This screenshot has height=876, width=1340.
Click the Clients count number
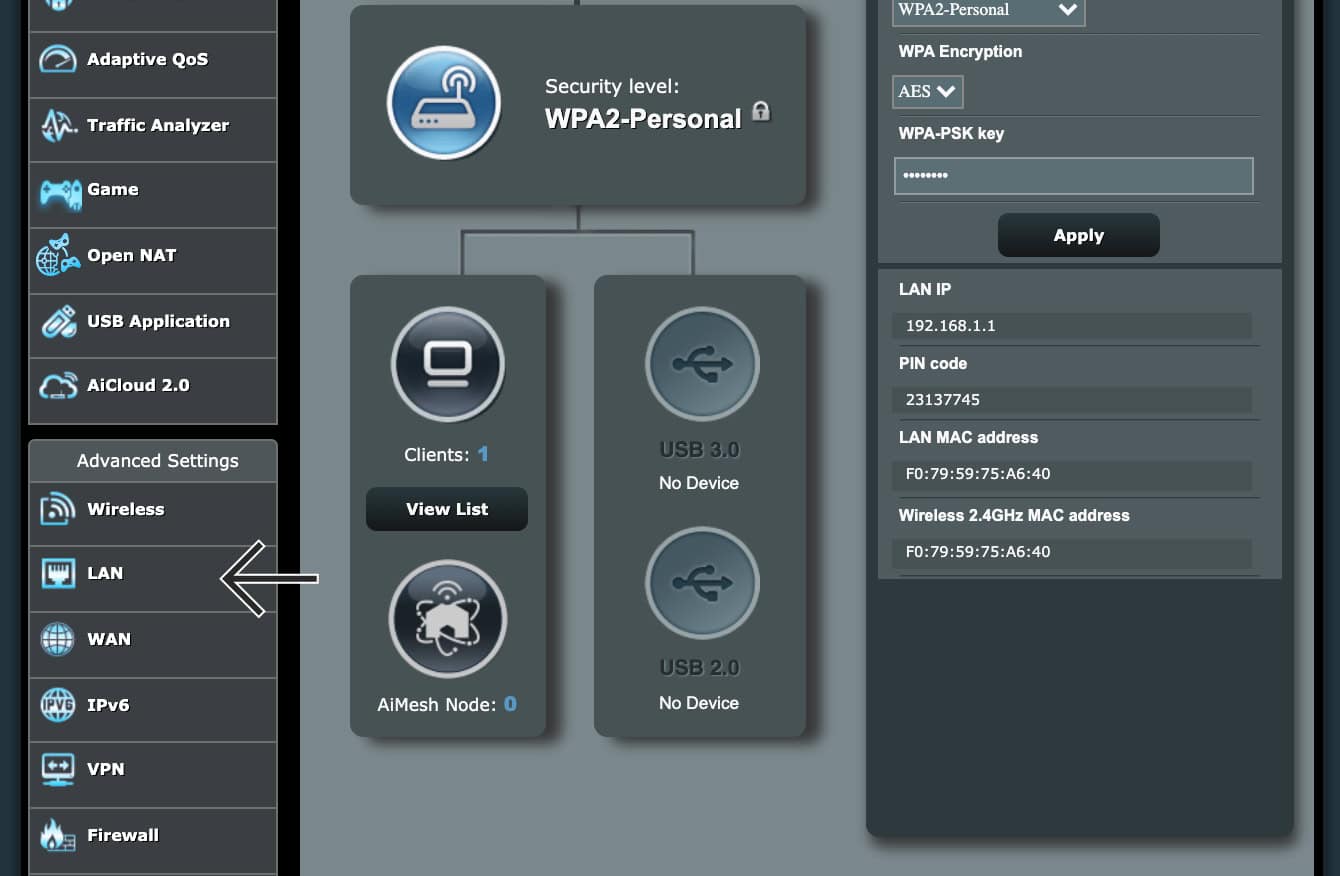(483, 455)
